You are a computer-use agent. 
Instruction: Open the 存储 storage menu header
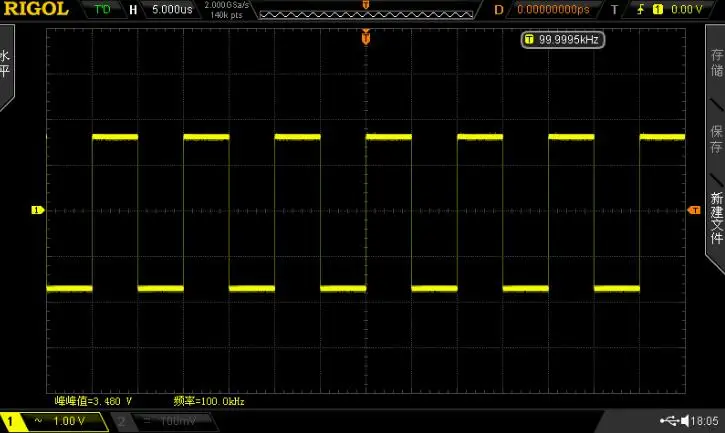(717, 62)
